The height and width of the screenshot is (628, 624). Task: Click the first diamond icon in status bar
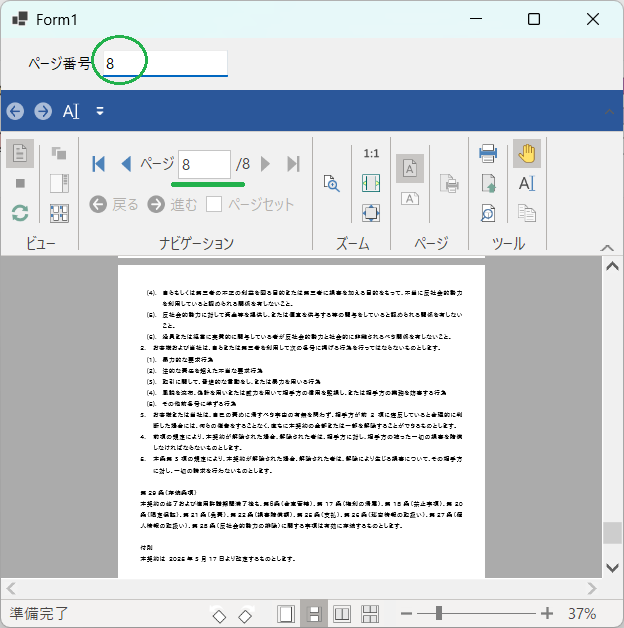click(219, 616)
